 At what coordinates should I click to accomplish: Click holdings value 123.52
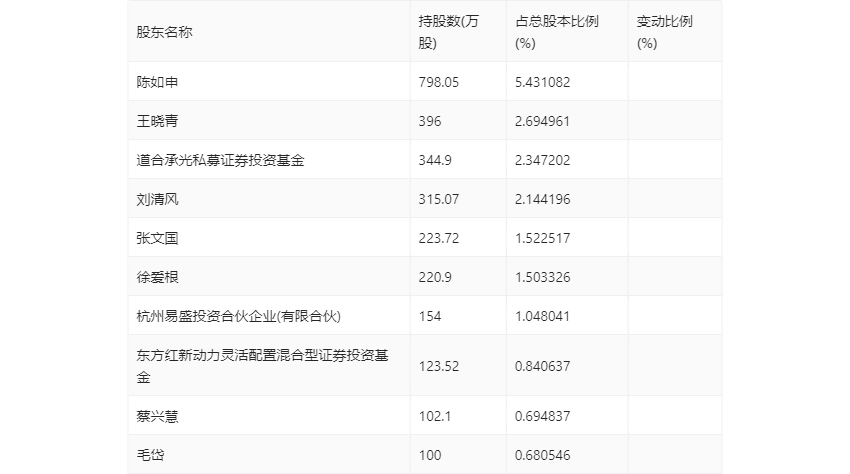[439, 366]
